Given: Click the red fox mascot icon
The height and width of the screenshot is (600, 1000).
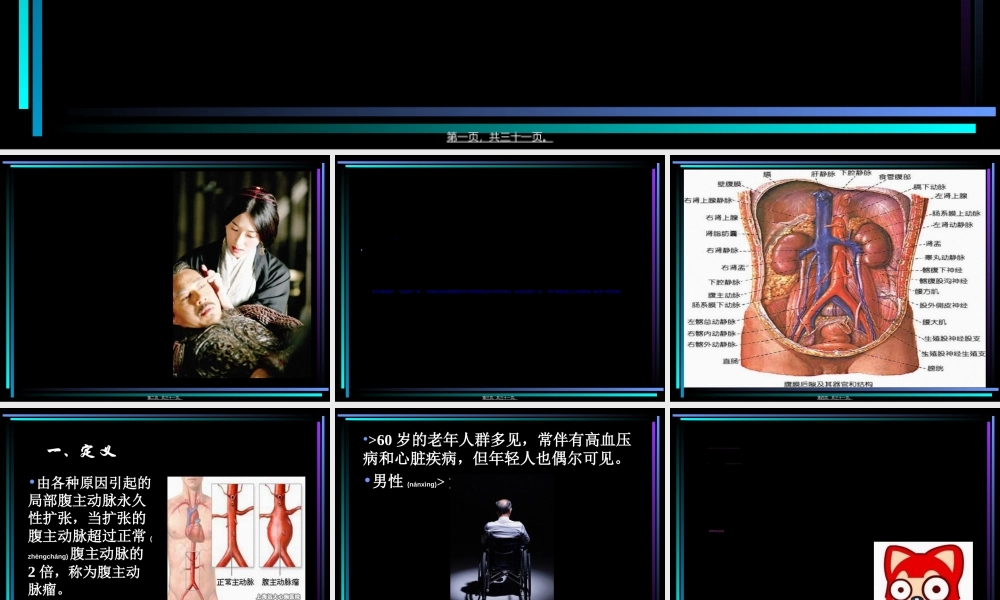Looking at the screenshot, I should tap(923, 570).
